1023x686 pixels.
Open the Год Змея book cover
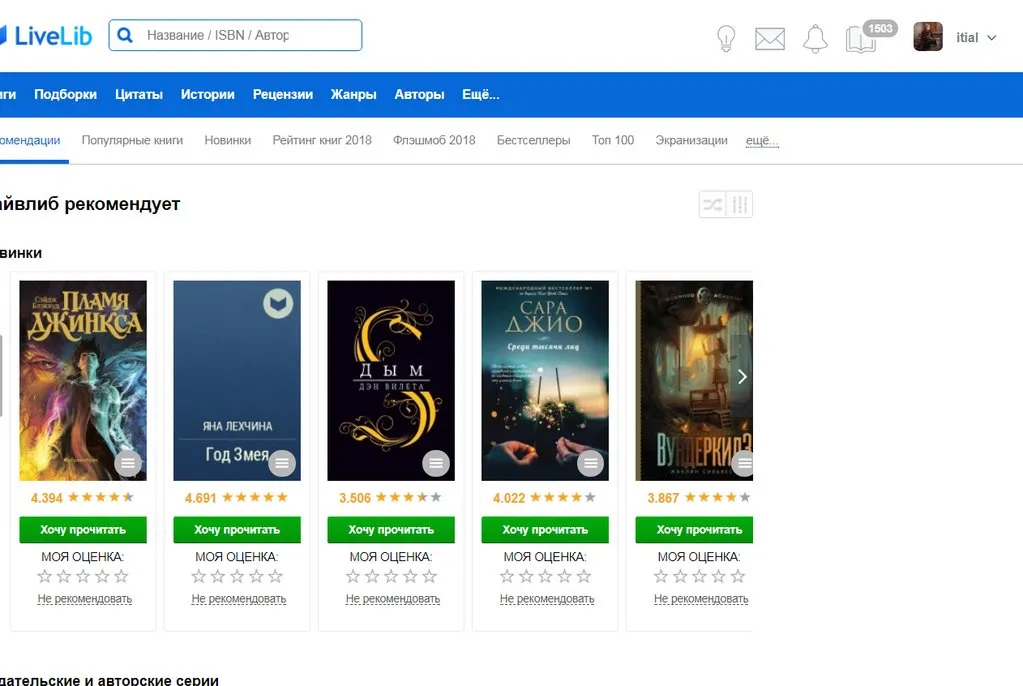point(237,381)
